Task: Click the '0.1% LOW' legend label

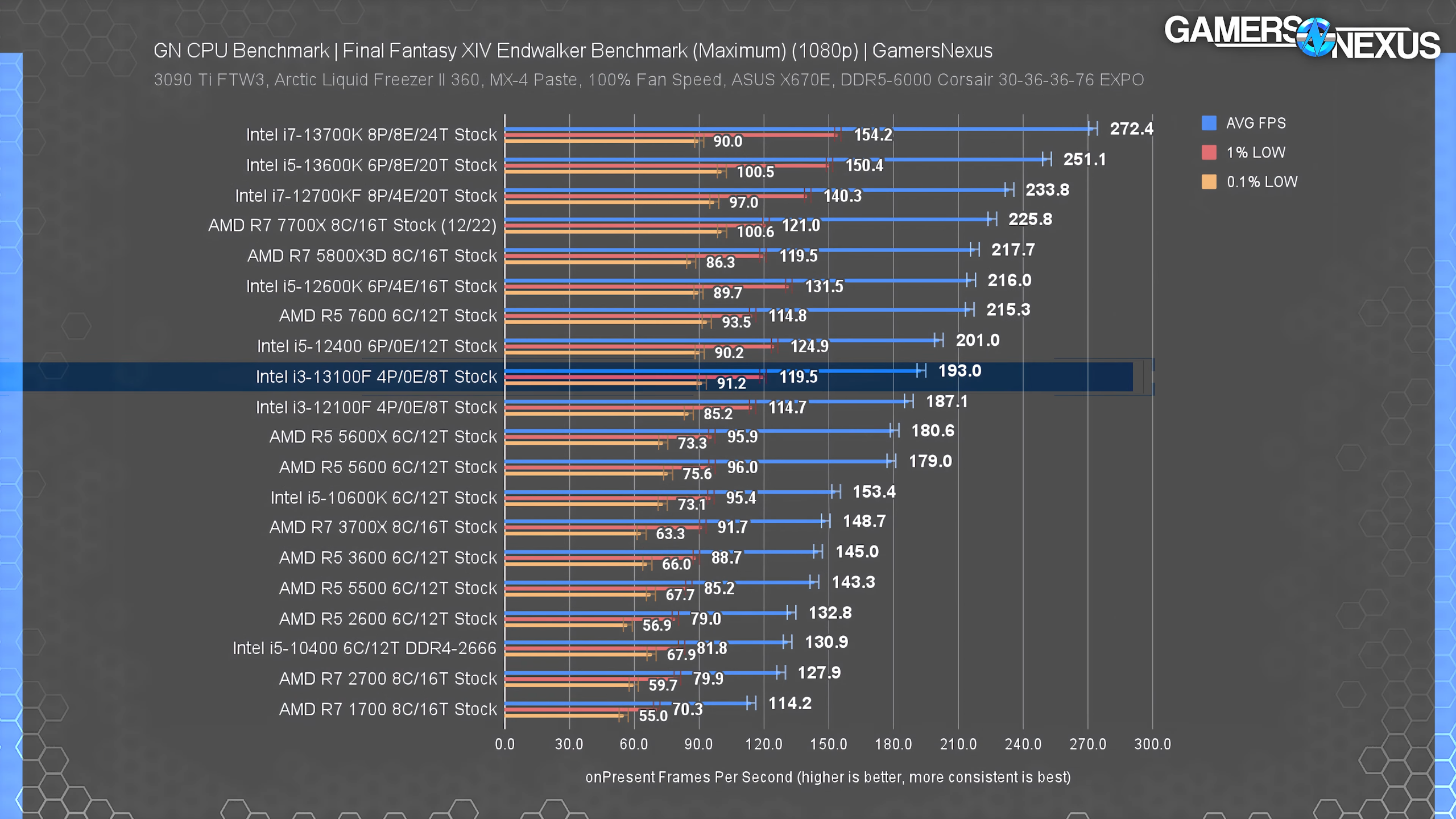Action: point(1262,183)
